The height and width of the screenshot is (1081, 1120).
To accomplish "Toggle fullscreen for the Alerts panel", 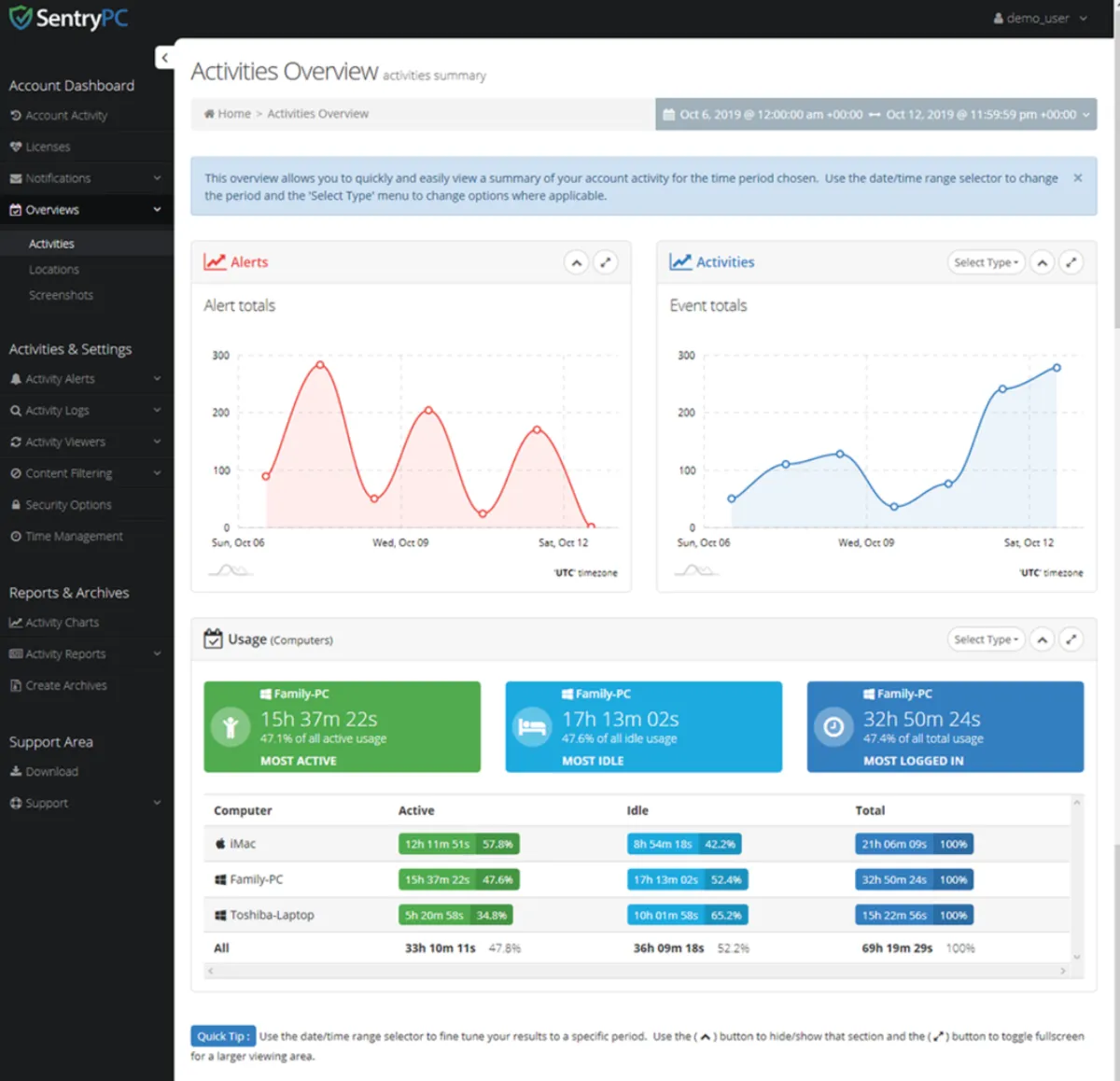I will tap(606, 262).
